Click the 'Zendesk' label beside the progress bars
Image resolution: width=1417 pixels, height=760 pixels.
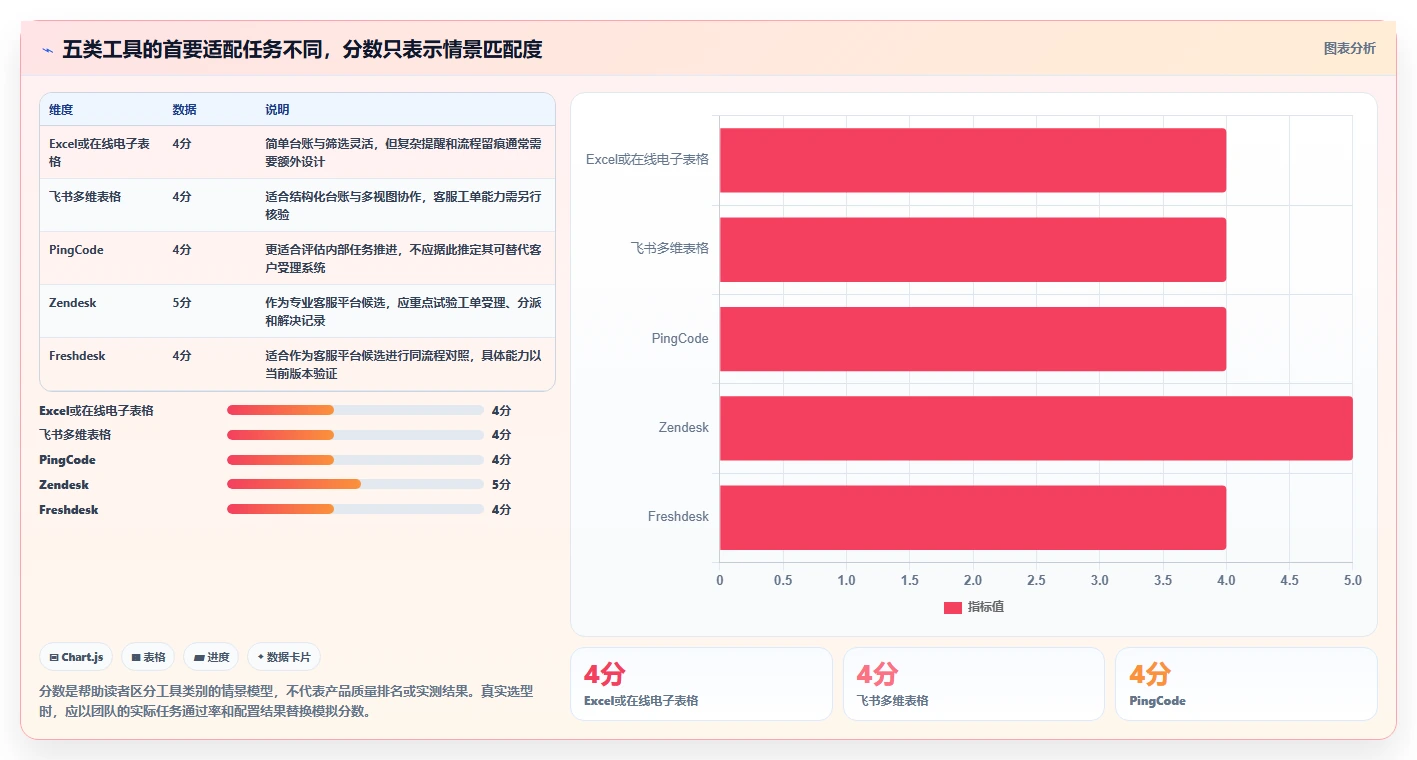pos(64,485)
